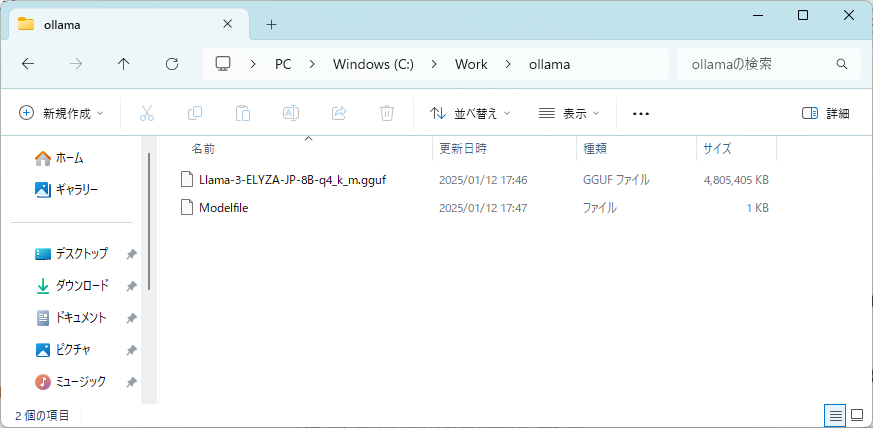This screenshot has height=428, width=873.
Task: Toggle the 詳細 details pane
Action: [x=826, y=114]
